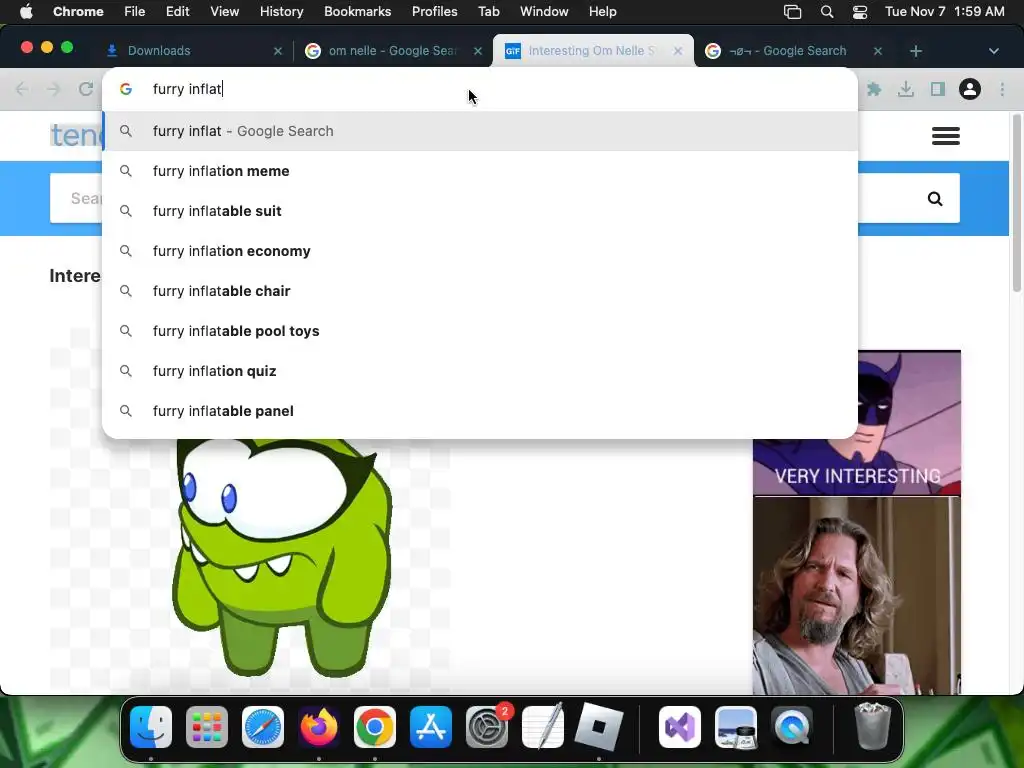Open the Window menu

coord(544,12)
